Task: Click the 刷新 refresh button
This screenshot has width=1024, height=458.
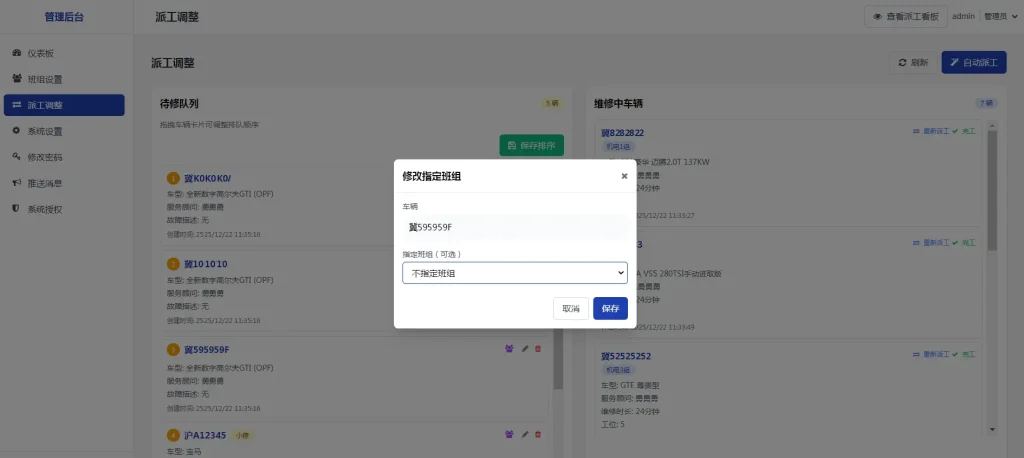Action: pos(912,63)
